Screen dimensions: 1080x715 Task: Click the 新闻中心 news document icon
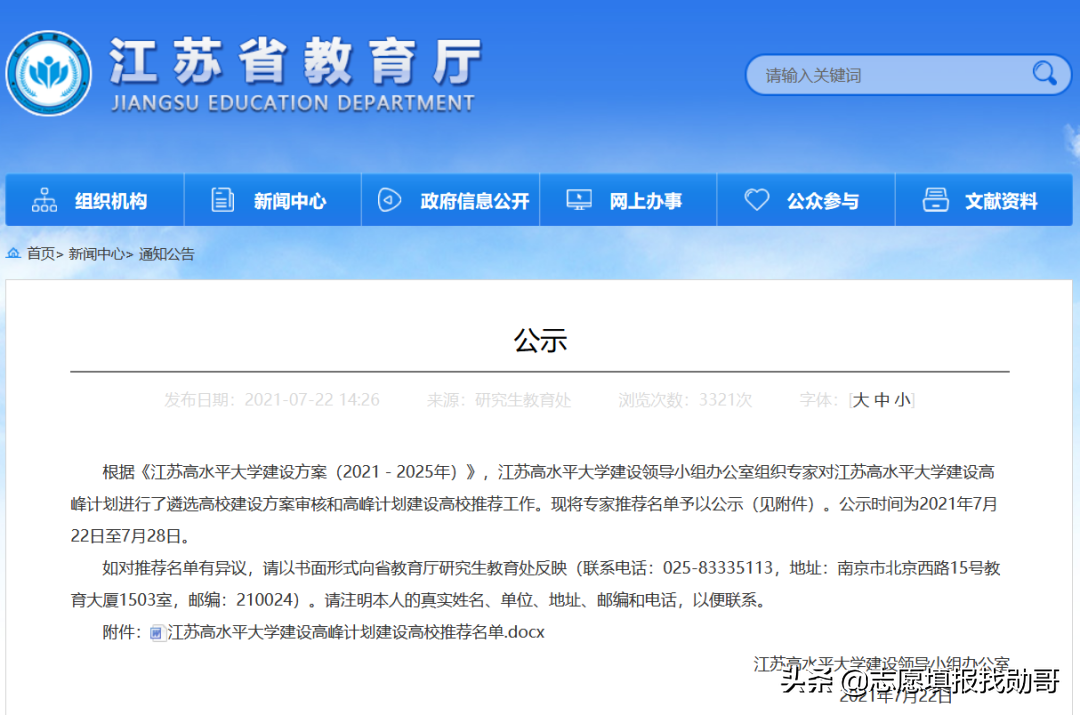[222, 200]
